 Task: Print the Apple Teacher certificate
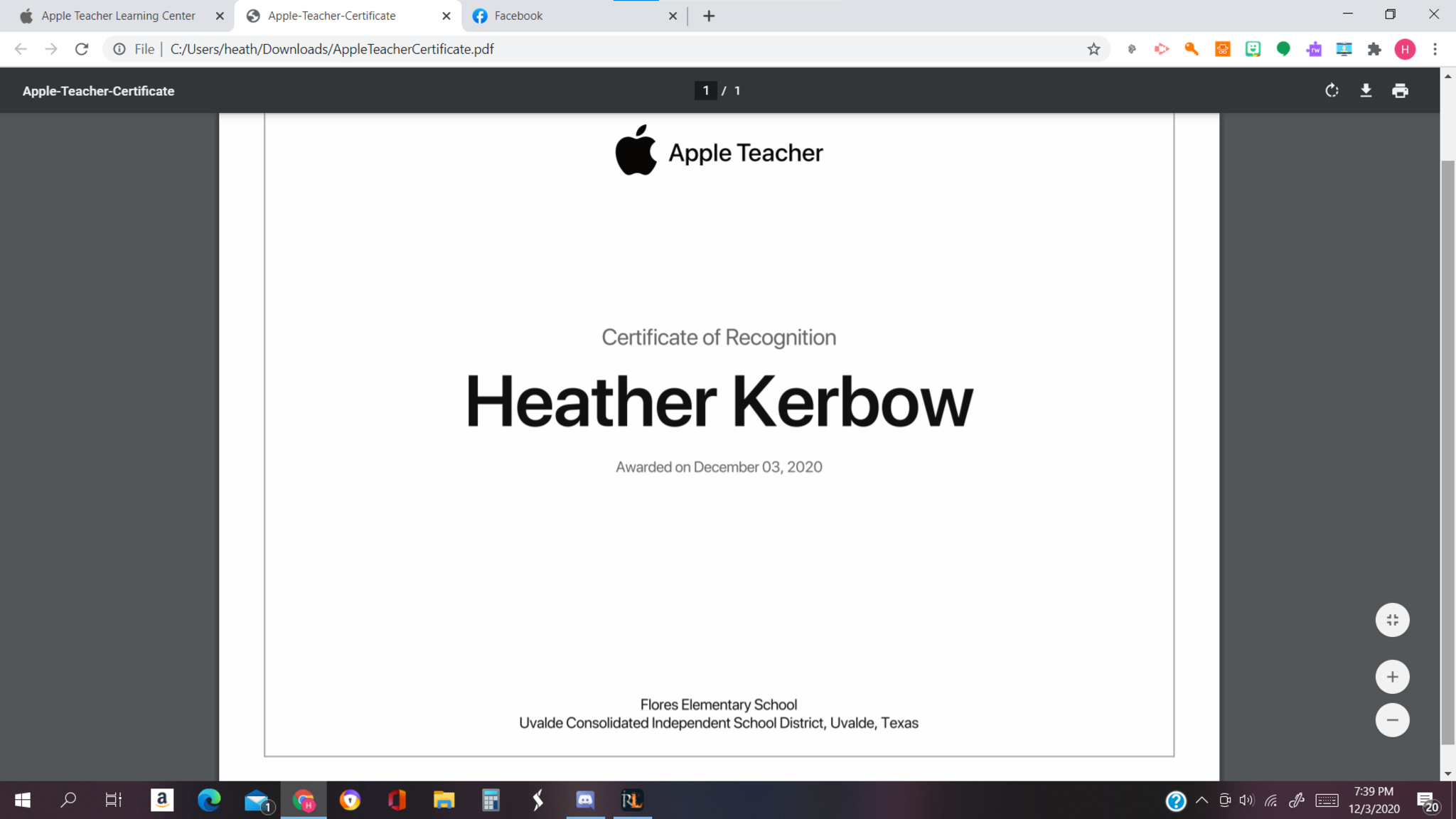(x=1400, y=91)
